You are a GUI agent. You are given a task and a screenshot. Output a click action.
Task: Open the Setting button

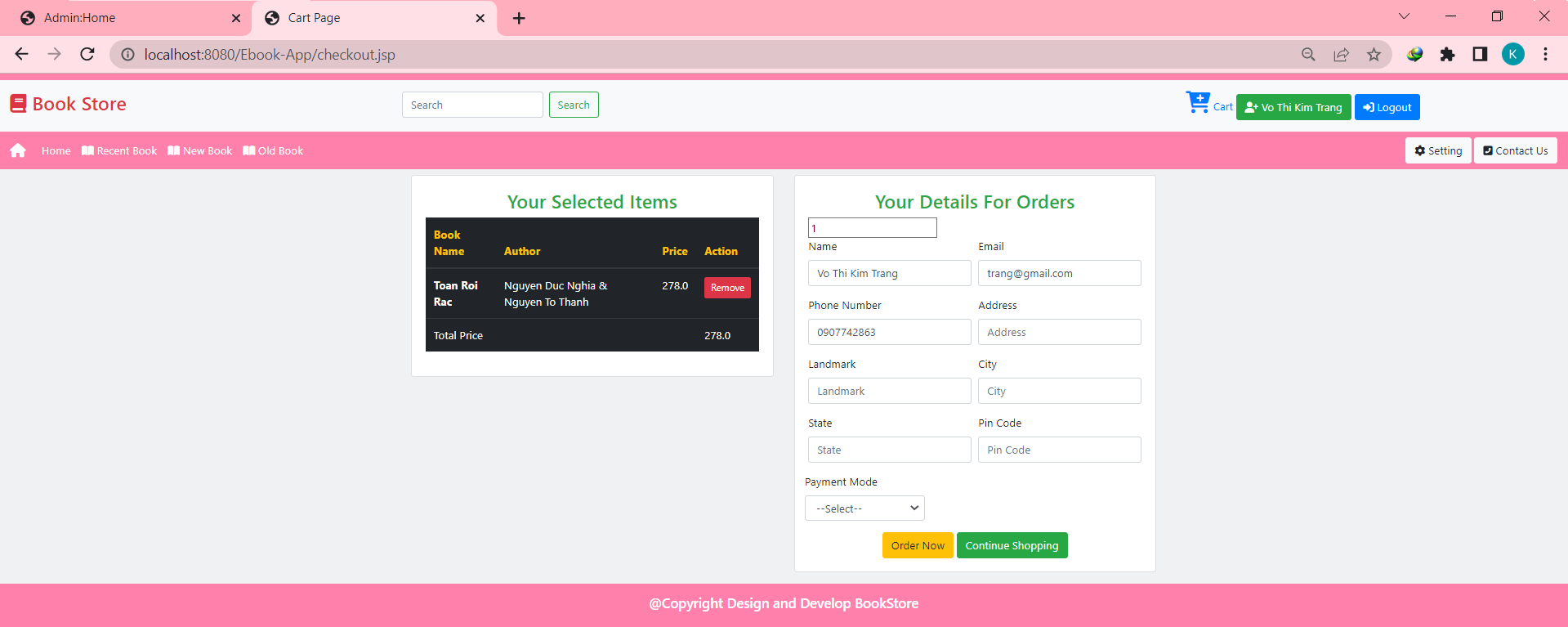point(1438,150)
